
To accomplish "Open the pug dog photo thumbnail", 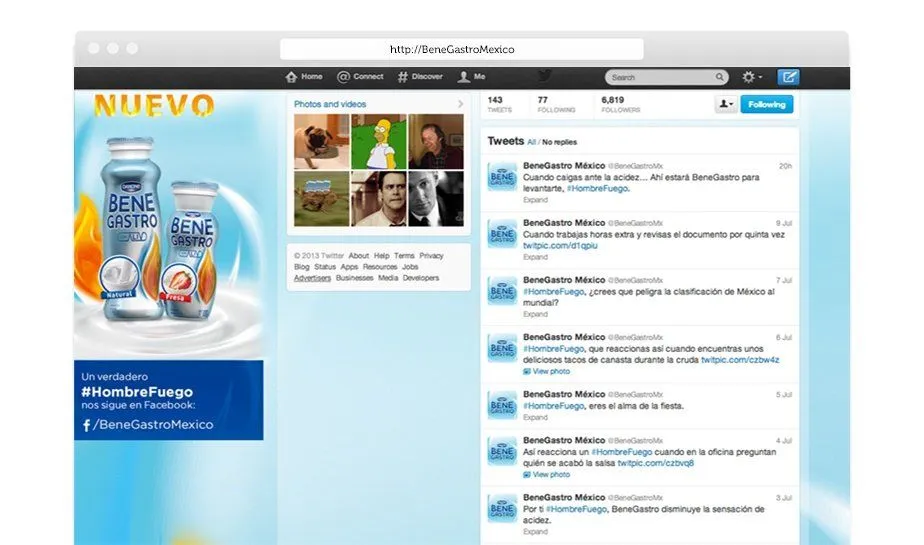I will tap(322, 141).
